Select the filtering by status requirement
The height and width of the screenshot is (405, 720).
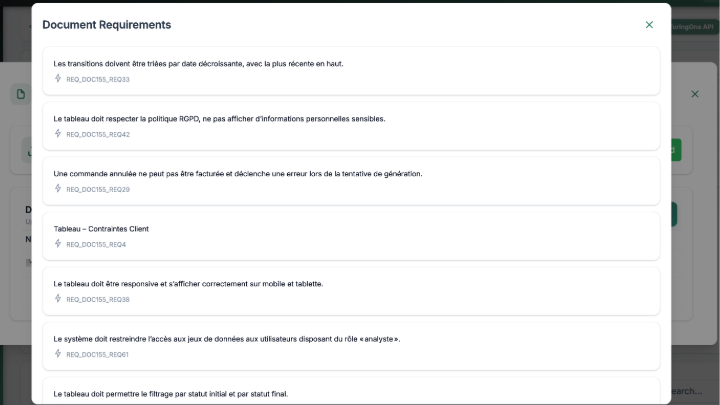[170, 393]
